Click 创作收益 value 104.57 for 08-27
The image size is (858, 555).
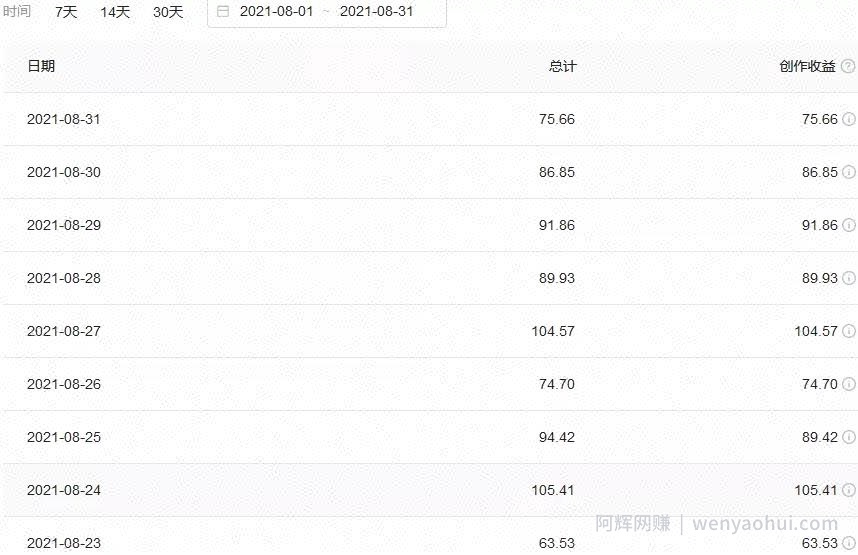coord(816,331)
